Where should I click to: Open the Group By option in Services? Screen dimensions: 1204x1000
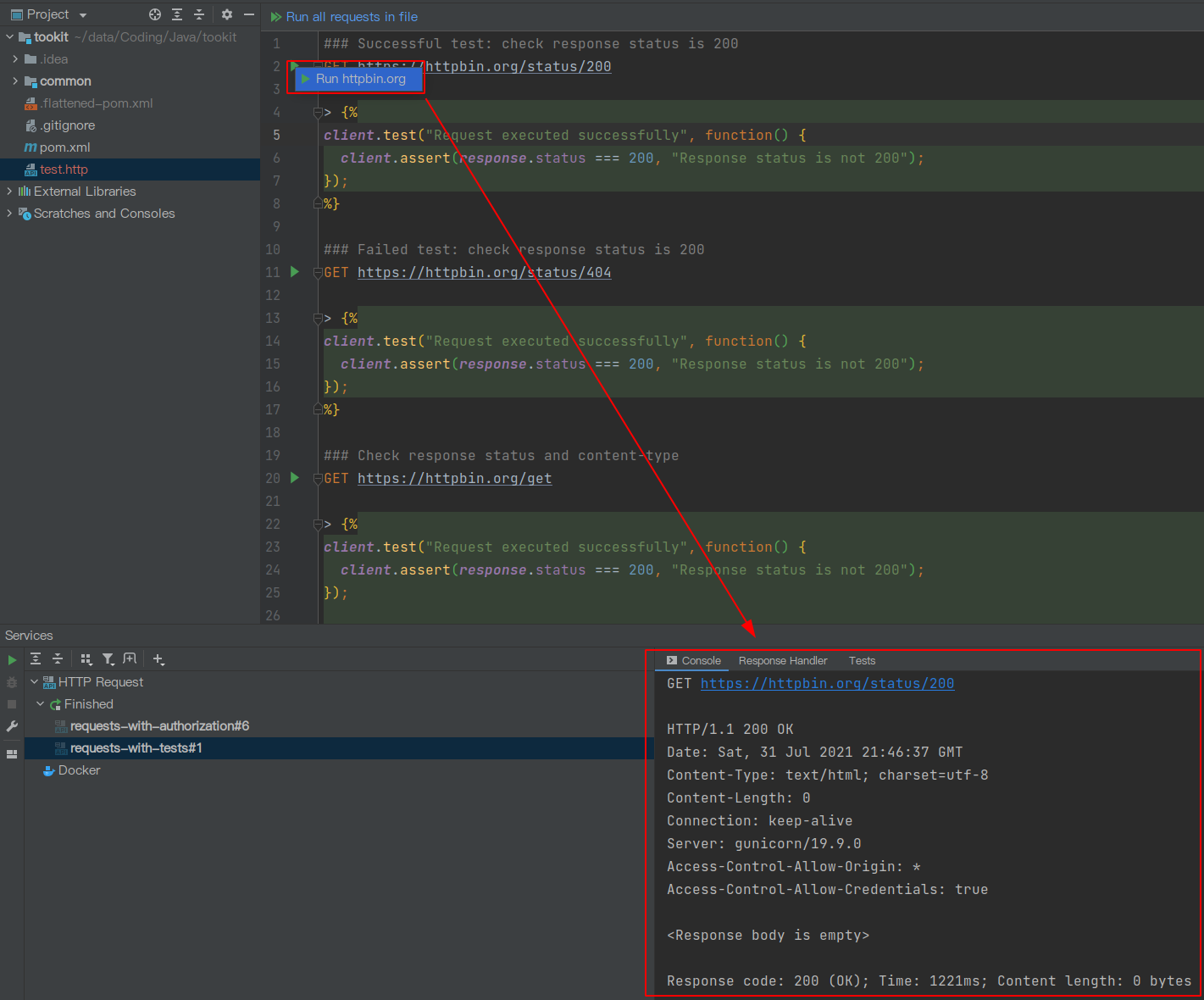click(x=86, y=659)
